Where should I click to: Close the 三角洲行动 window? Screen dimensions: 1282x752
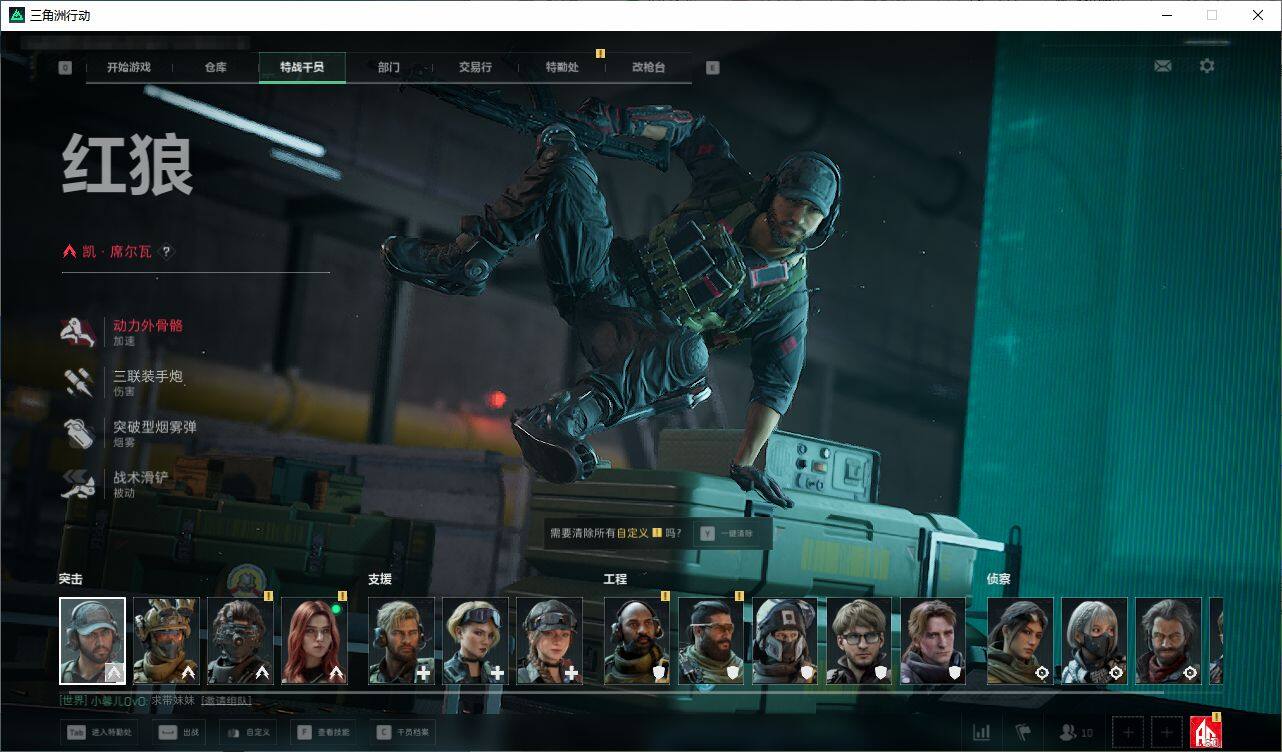click(x=1258, y=15)
